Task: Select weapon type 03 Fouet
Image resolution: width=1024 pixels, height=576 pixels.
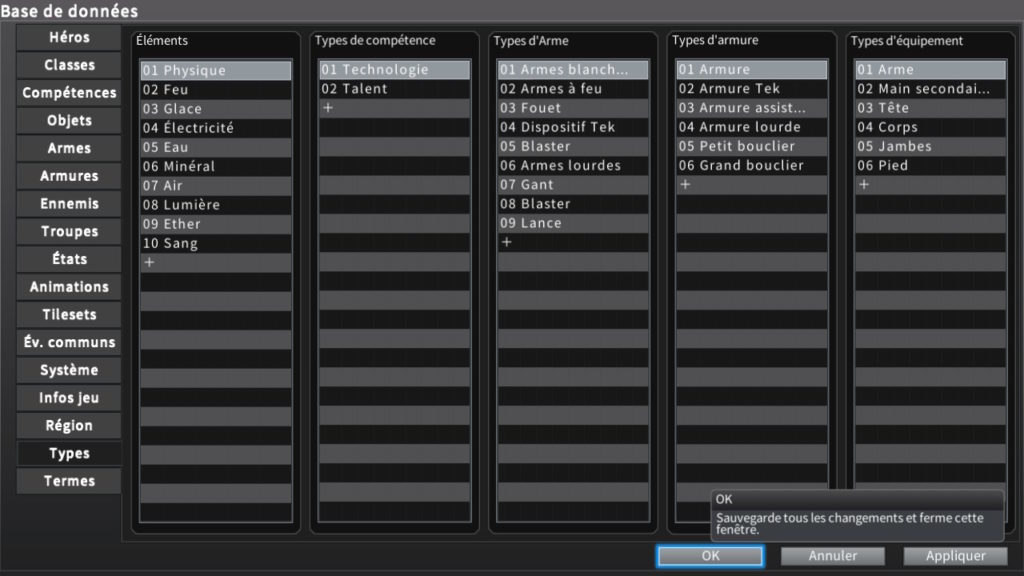Action: pos(573,108)
